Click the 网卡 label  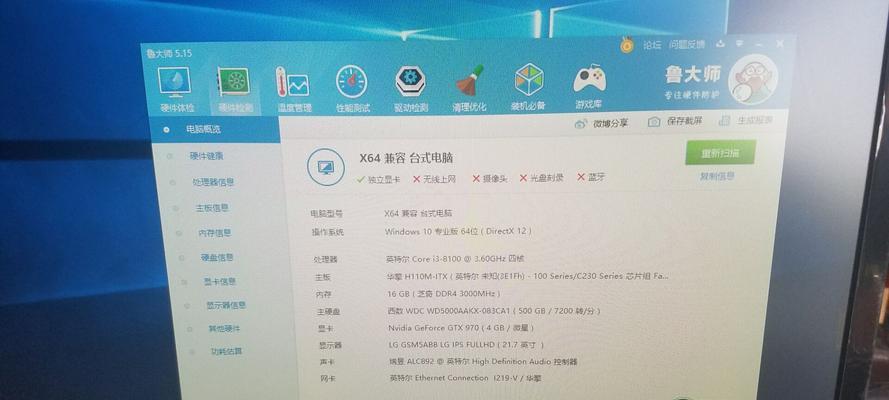click(x=328, y=378)
